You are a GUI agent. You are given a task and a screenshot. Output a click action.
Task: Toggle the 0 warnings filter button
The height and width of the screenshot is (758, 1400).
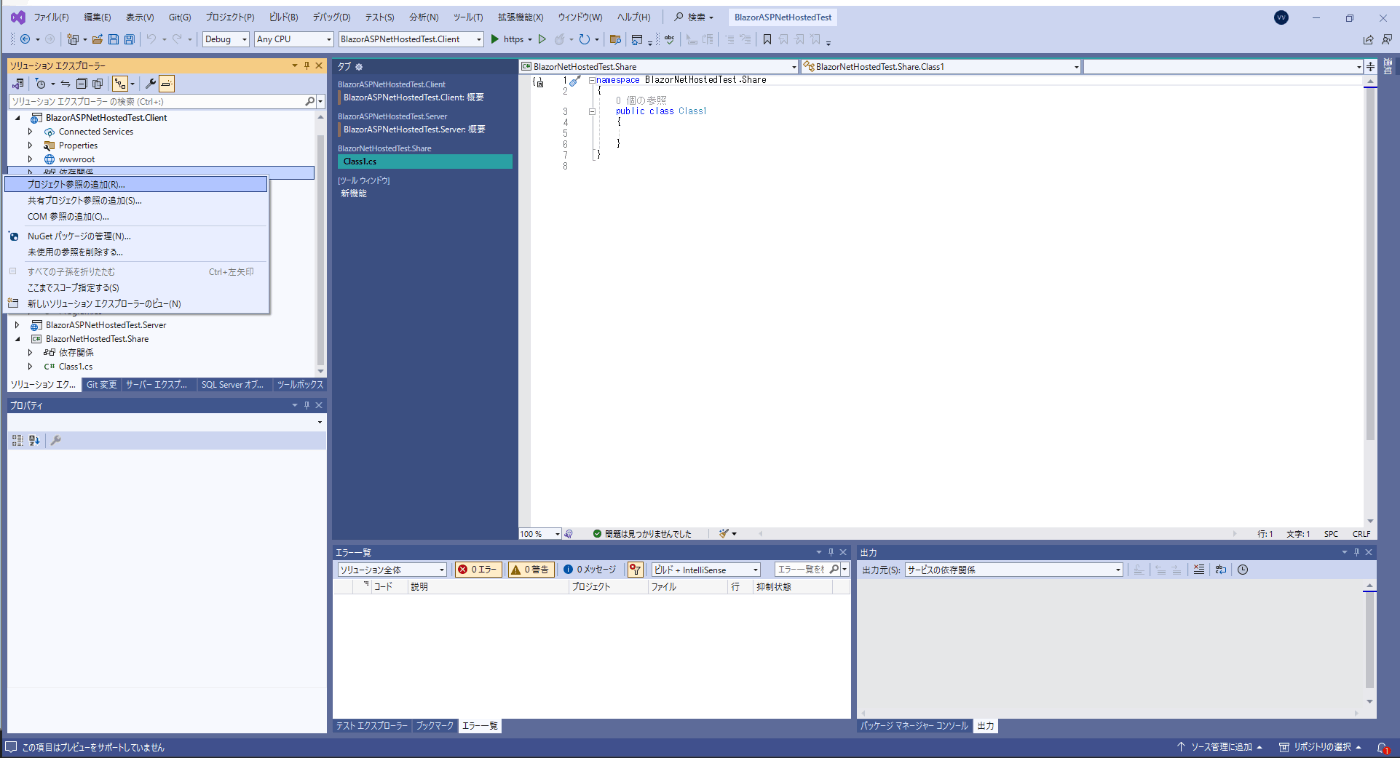tap(531, 569)
